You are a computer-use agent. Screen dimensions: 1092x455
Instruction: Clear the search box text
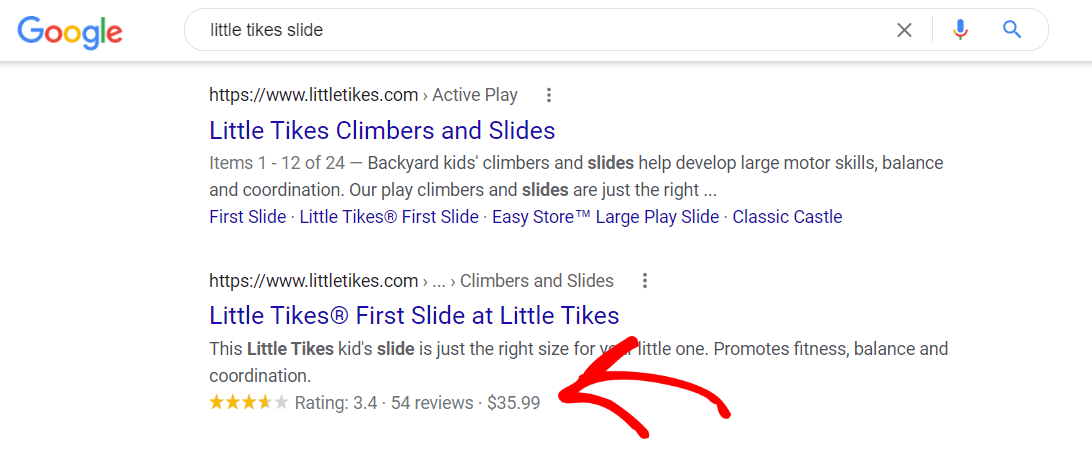904,30
